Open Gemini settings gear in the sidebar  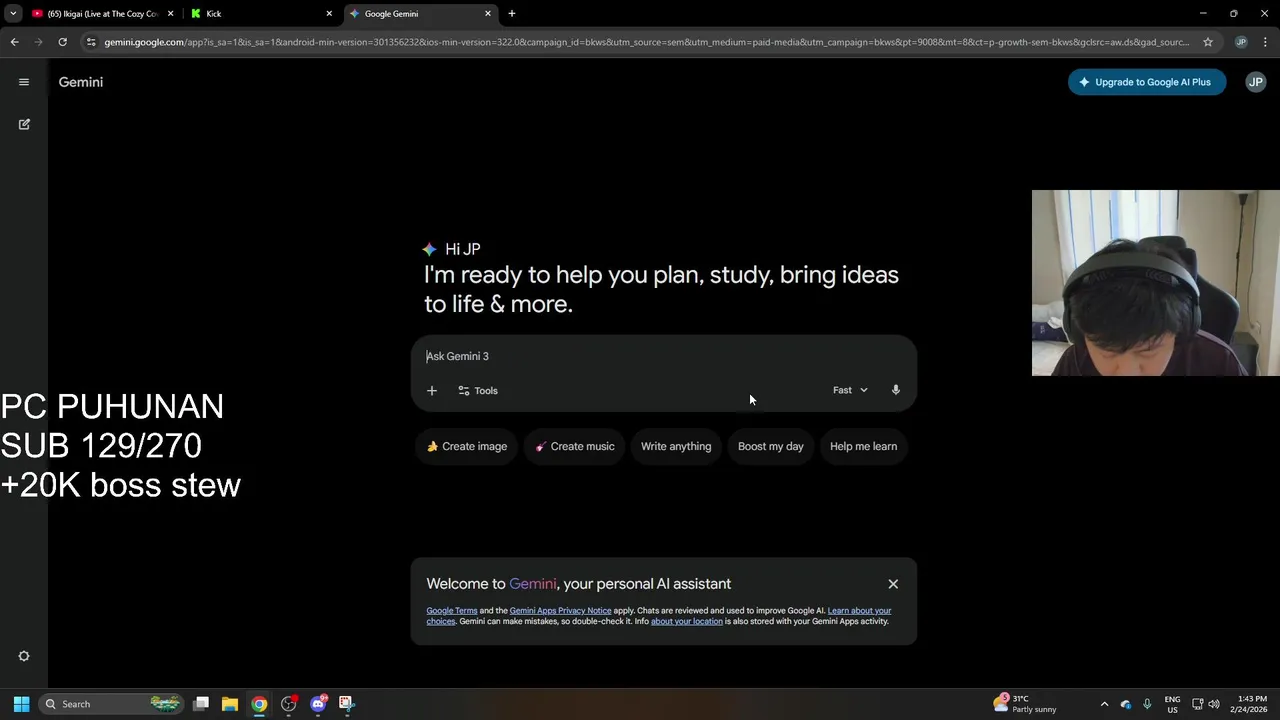[x=24, y=656]
